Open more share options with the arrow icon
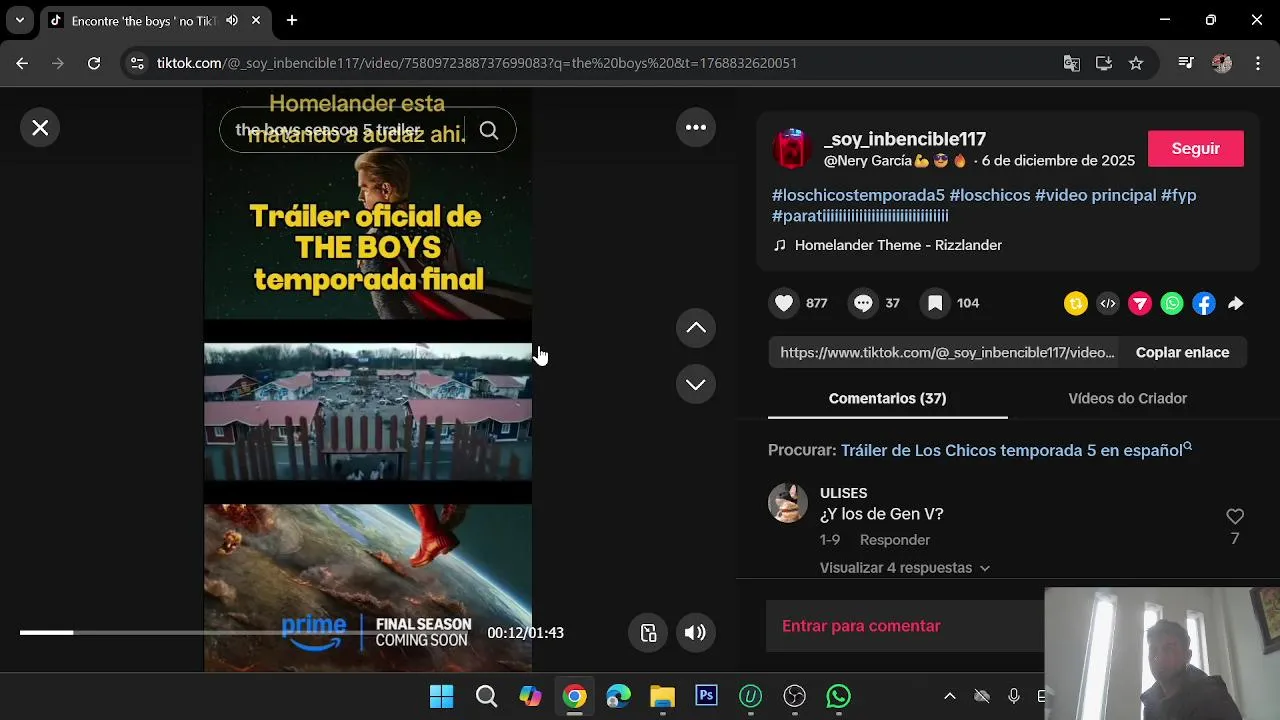 (1236, 304)
